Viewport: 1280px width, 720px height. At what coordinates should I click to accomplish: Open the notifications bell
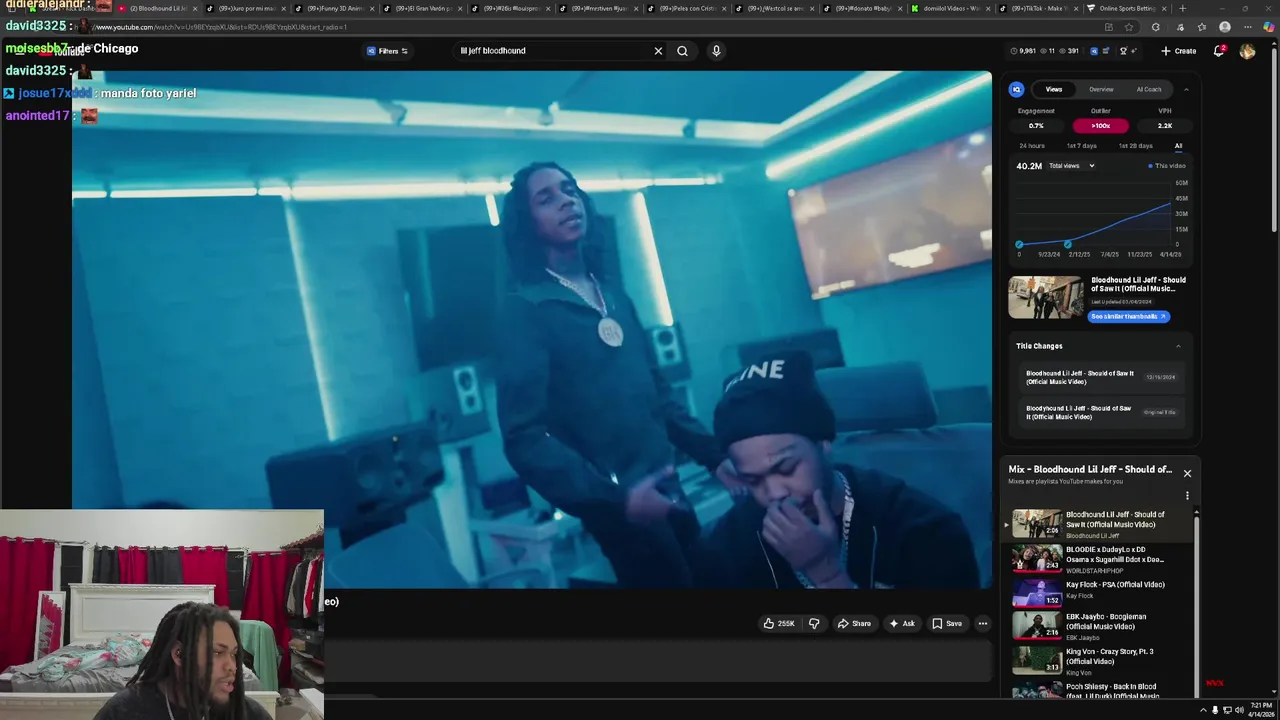click(x=1219, y=51)
